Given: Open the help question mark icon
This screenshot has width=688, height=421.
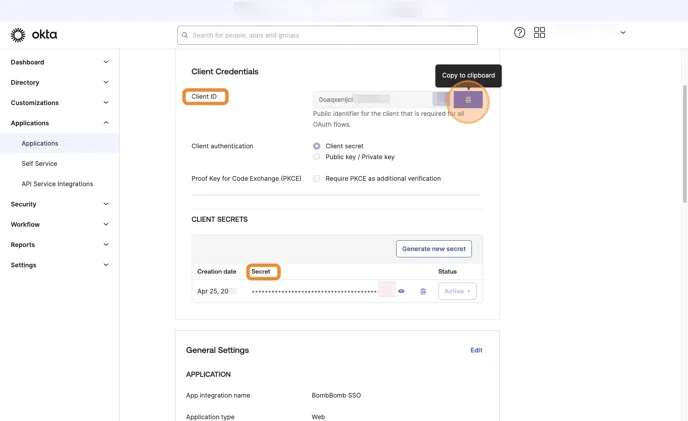Looking at the screenshot, I should [x=520, y=32].
